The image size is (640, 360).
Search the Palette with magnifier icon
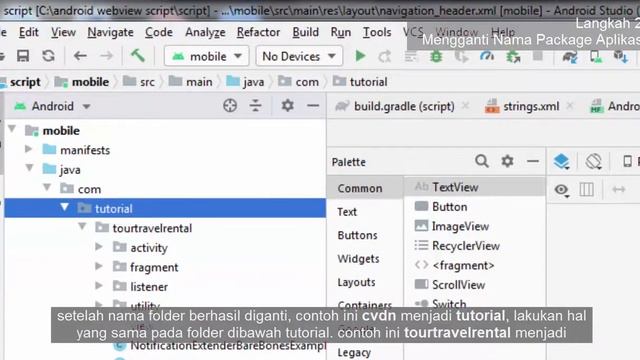point(482,161)
